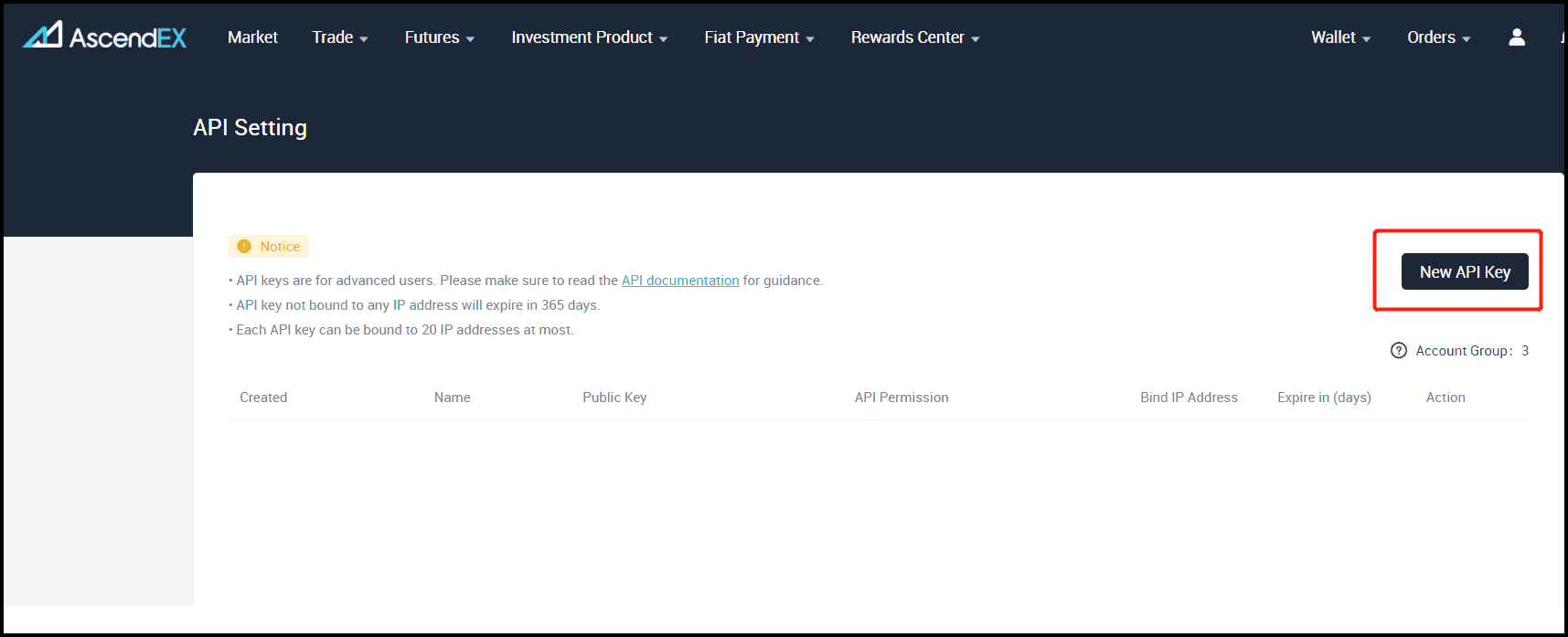Click the API Setting page title
Image resolution: width=1568 pixels, height=637 pixels.
(x=250, y=127)
